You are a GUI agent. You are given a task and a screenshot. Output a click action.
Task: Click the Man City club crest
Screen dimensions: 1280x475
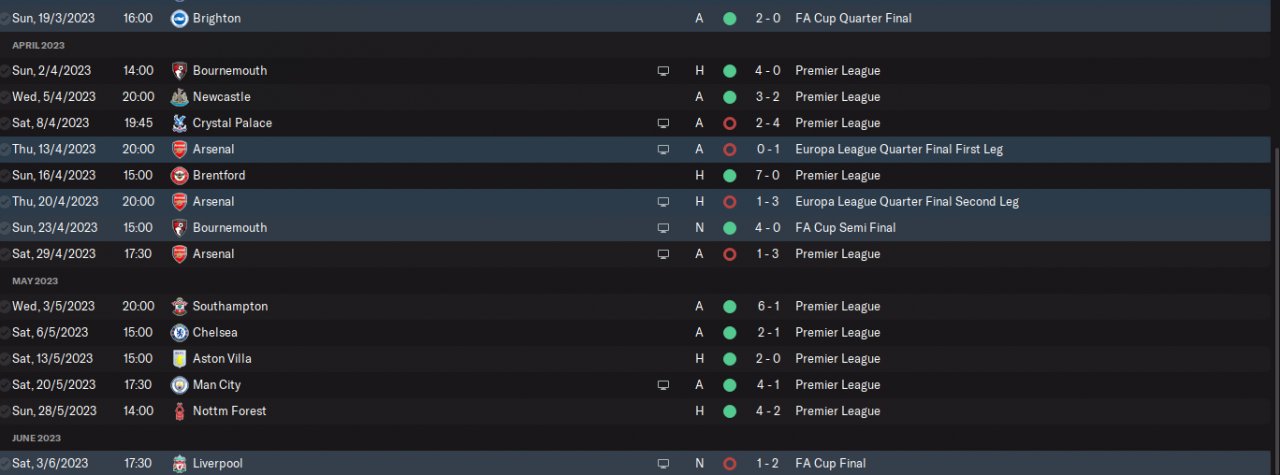pyautogui.click(x=180, y=385)
